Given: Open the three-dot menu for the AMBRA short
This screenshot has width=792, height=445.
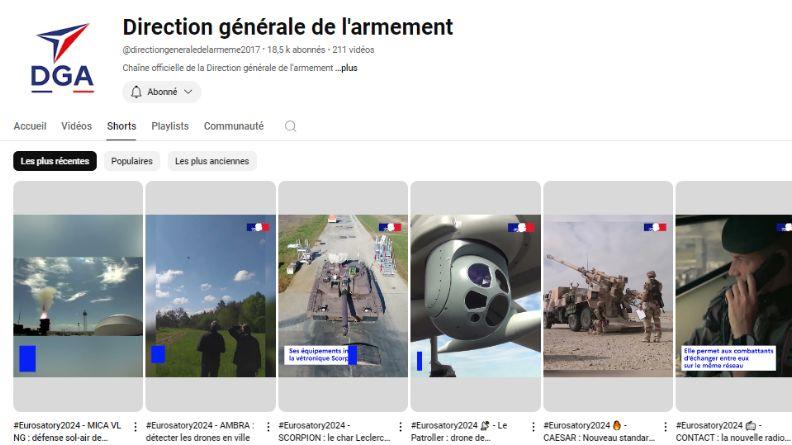Looking at the screenshot, I should tap(268, 427).
